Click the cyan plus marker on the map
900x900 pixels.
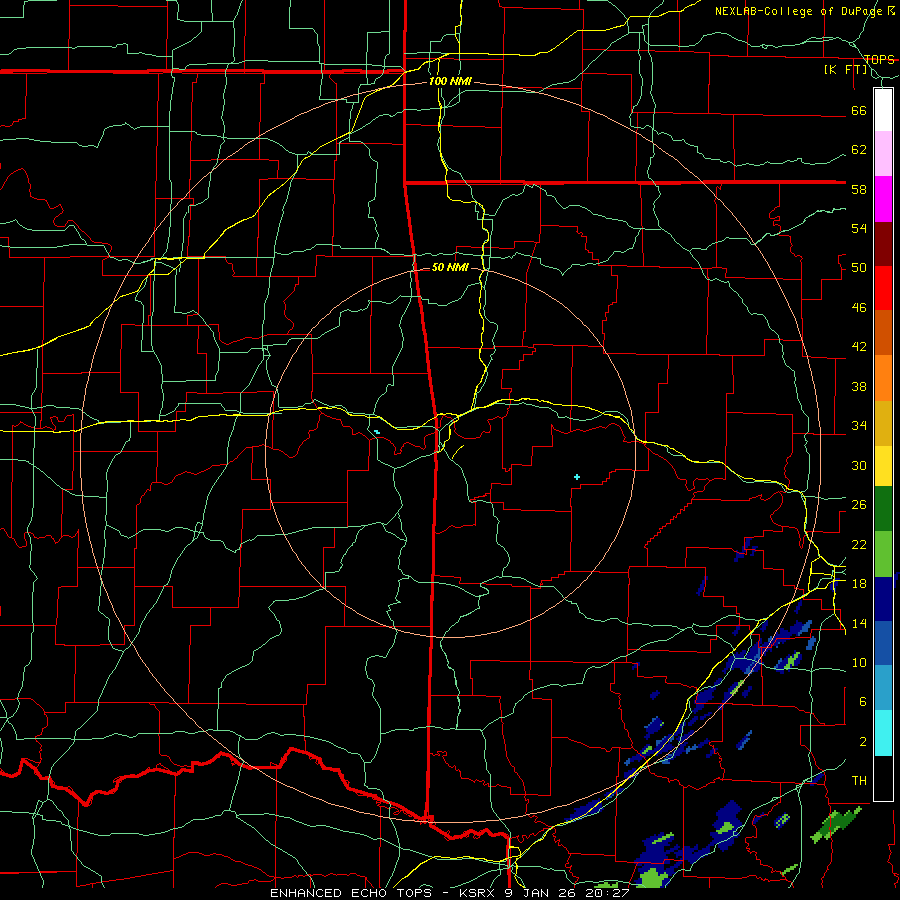(577, 477)
